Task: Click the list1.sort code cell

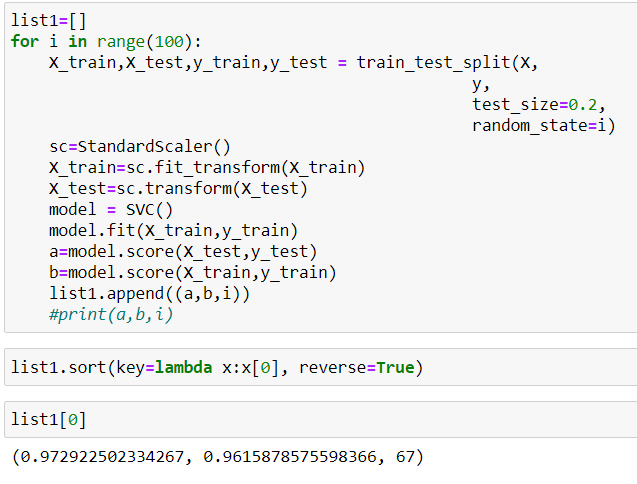Action: pos(320,368)
